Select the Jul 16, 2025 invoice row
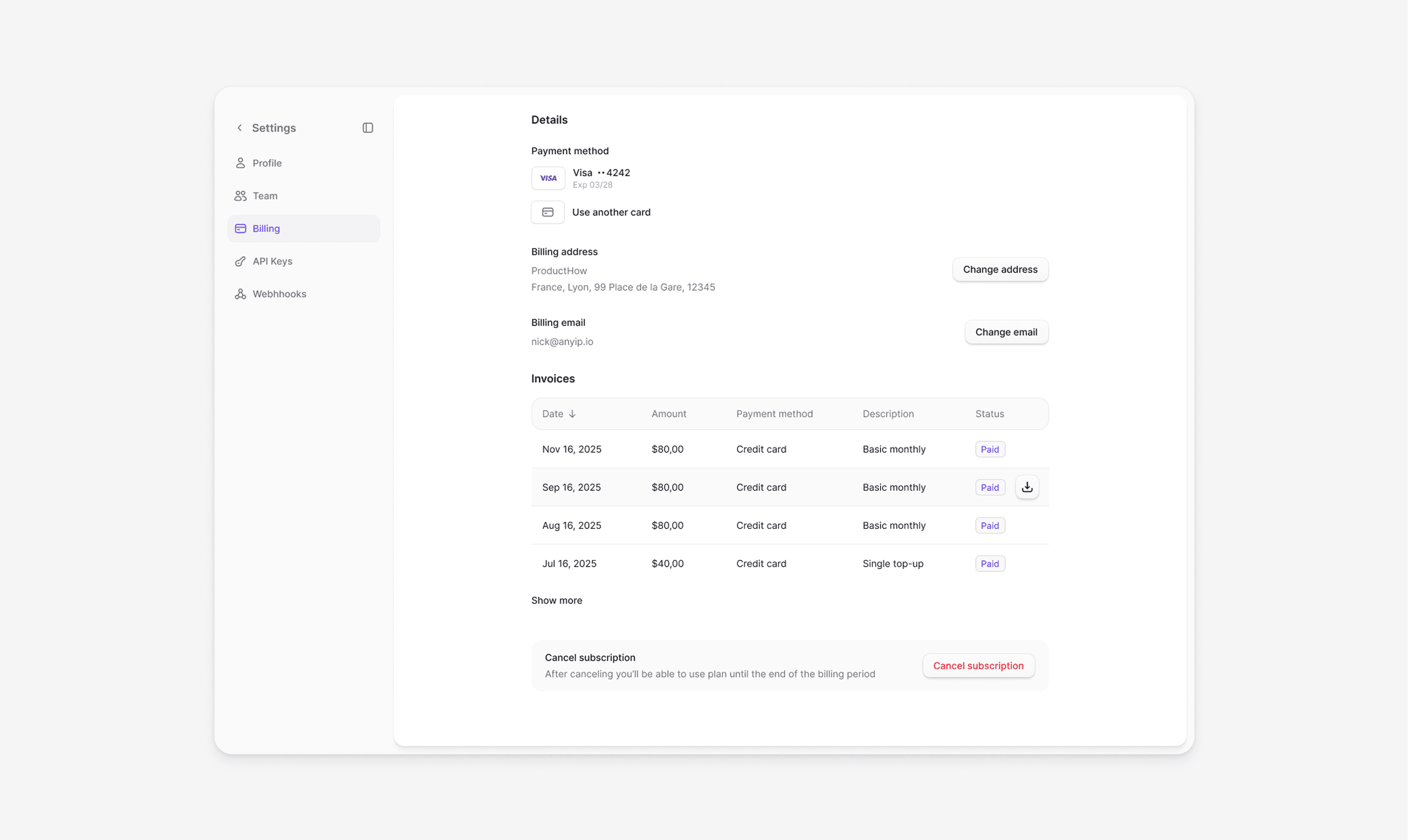 click(789, 564)
